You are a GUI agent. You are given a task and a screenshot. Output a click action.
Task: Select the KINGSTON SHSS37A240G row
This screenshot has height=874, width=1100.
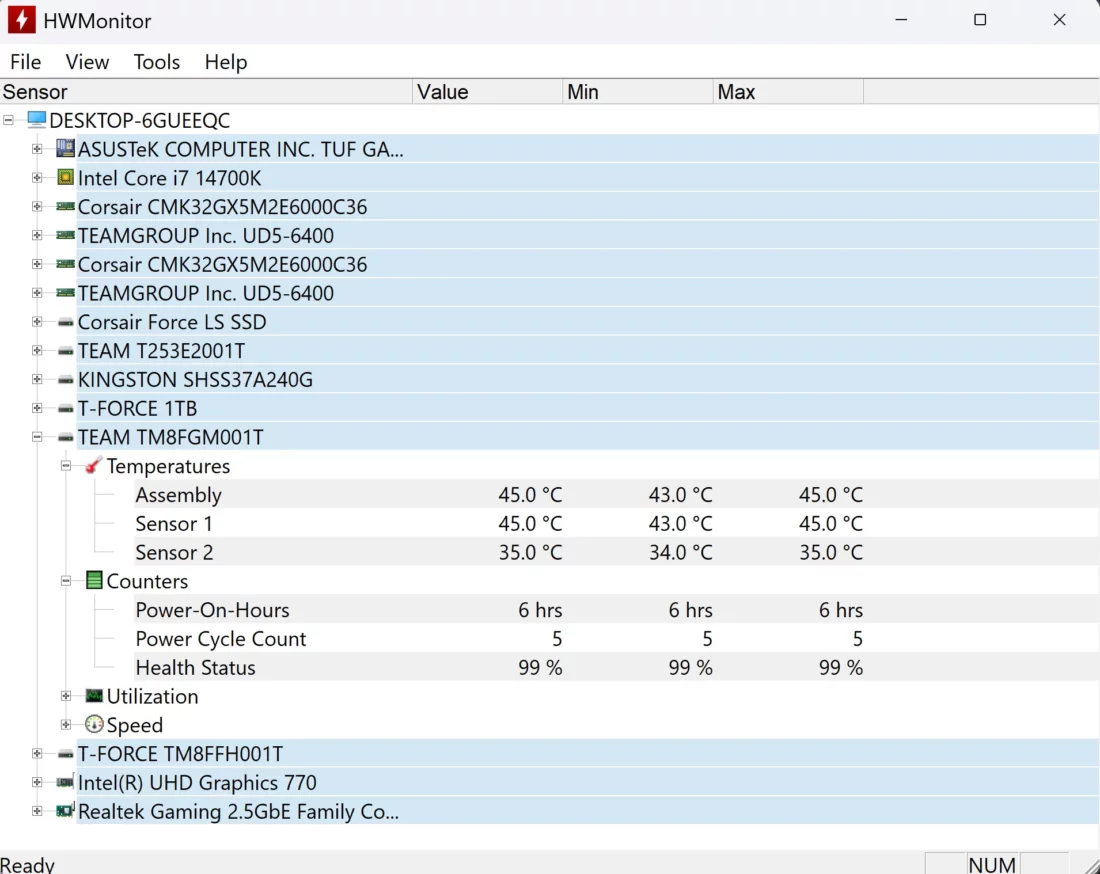pyautogui.click(x=588, y=379)
